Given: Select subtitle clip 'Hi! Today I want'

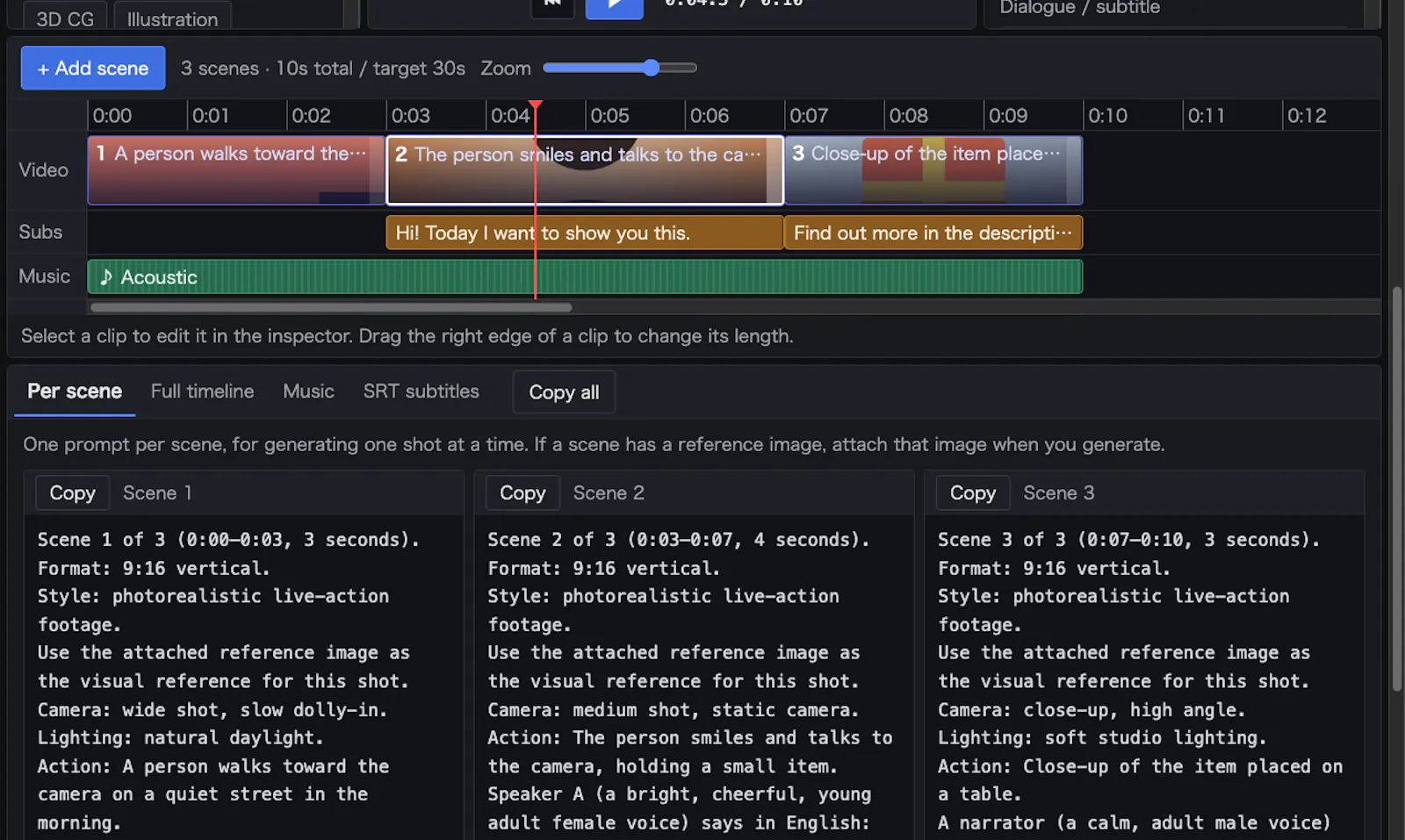Looking at the screenshot, I should 585,233.
